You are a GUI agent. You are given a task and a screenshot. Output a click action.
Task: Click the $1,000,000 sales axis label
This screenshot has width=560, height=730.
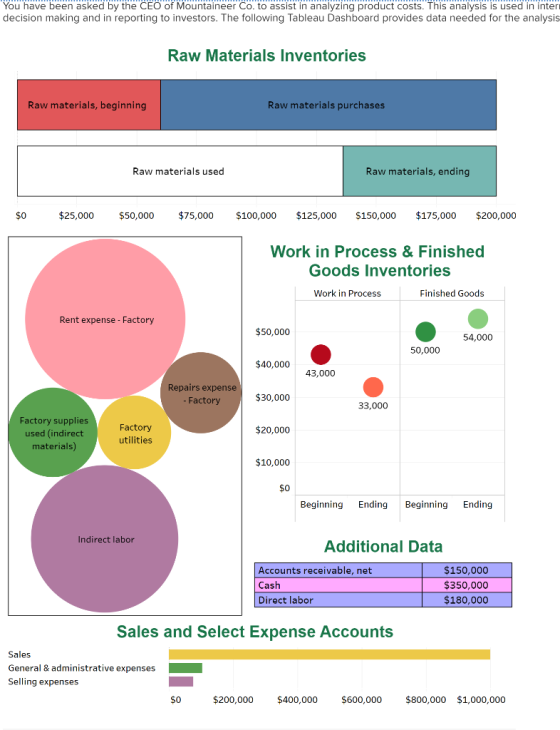pos(481,699)
